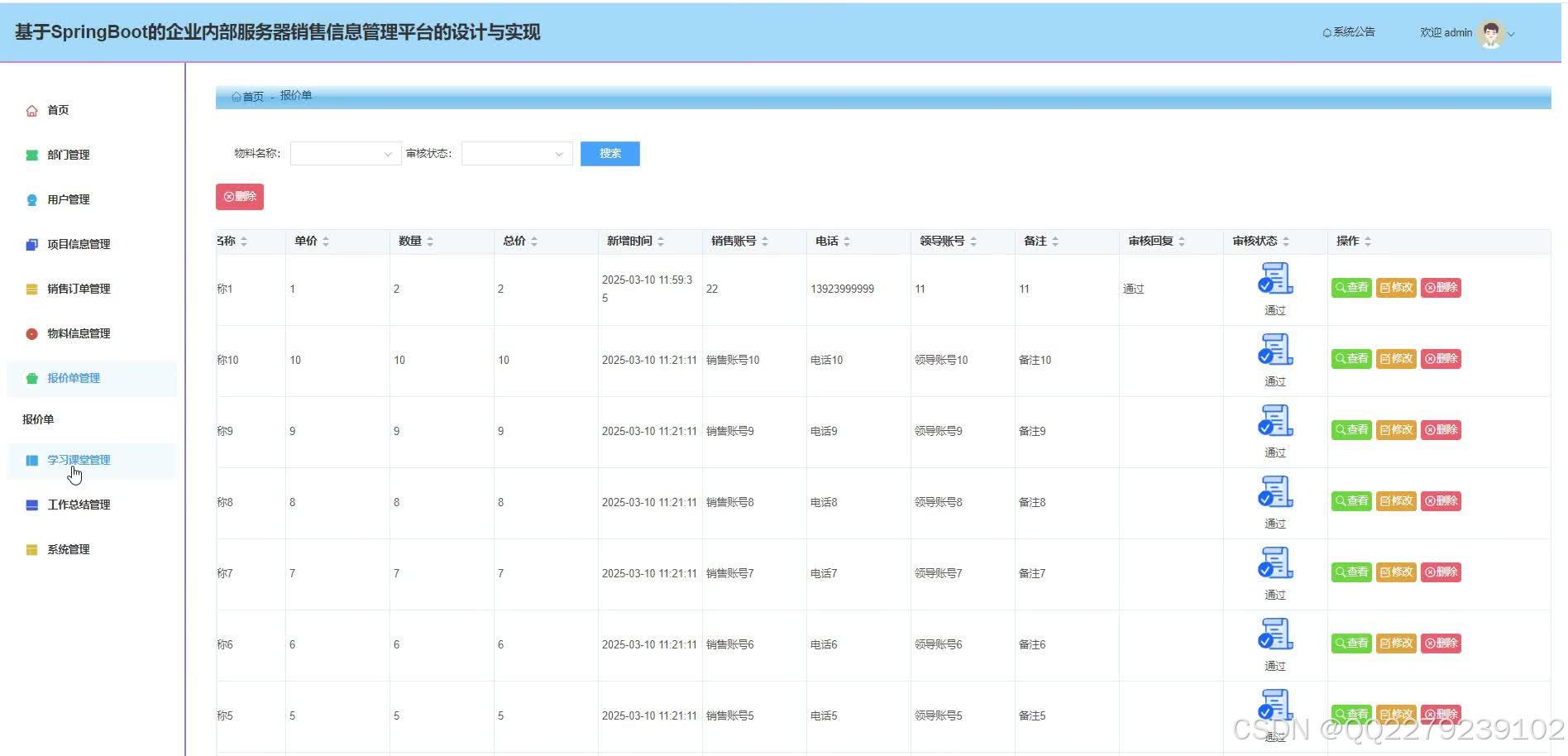This screenshot has height=756, width=1568.
Task: Click the department management sidebar icon
Action: click(31, 156)
